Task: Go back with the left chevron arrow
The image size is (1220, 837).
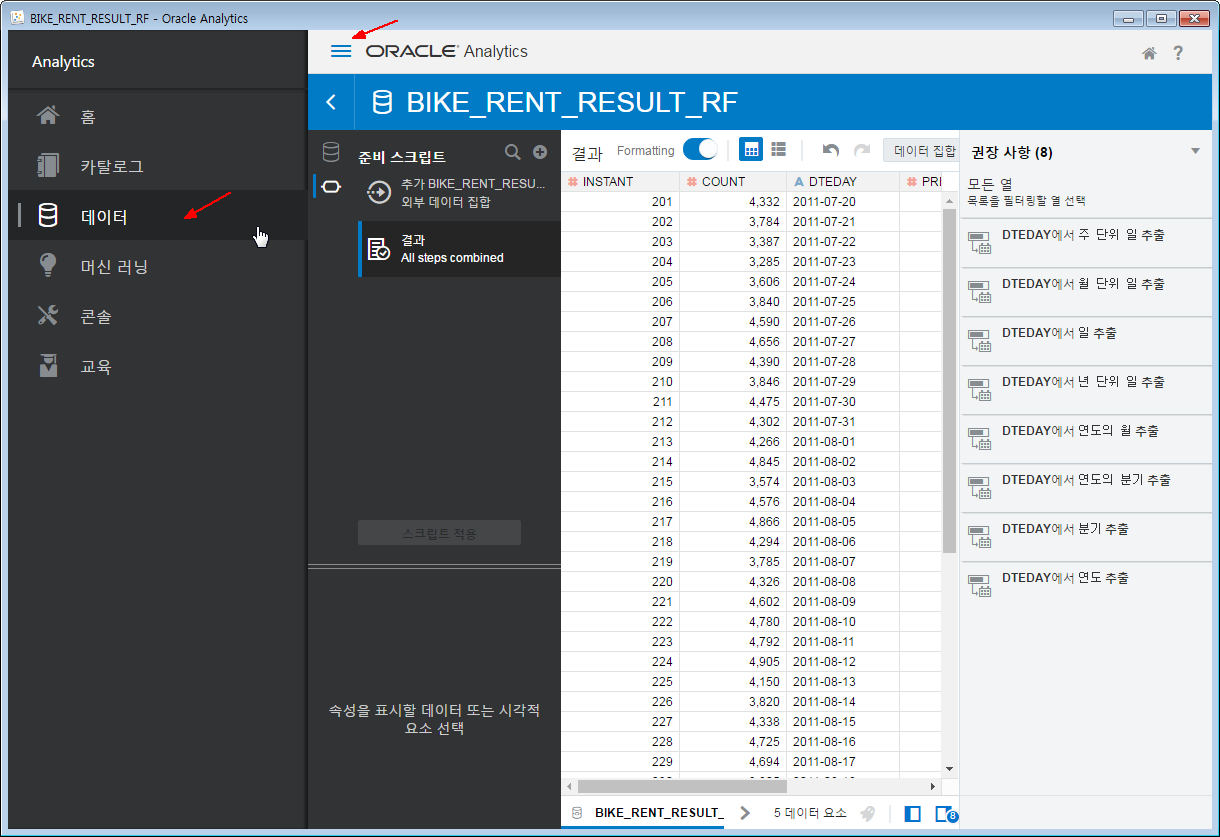Action: (331, 102)
